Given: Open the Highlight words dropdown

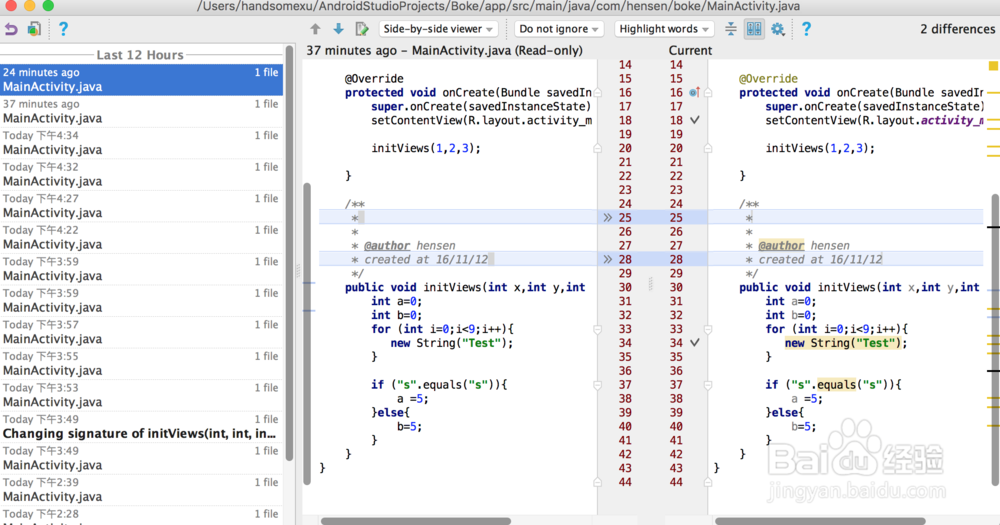Looking at the screenshot, I should click(x=663, y=29).
